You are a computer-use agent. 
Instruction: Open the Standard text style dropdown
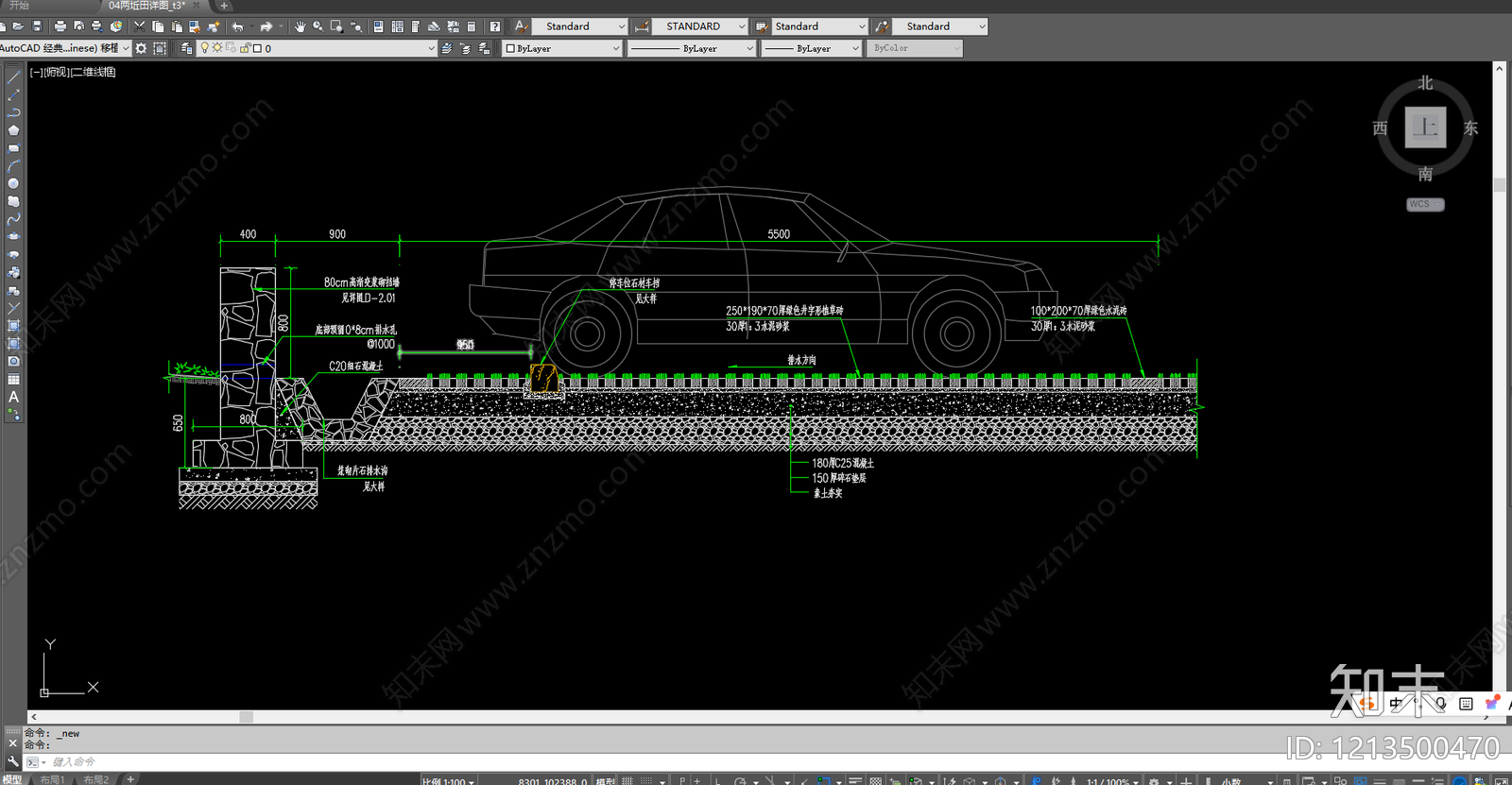click(578, 26)
